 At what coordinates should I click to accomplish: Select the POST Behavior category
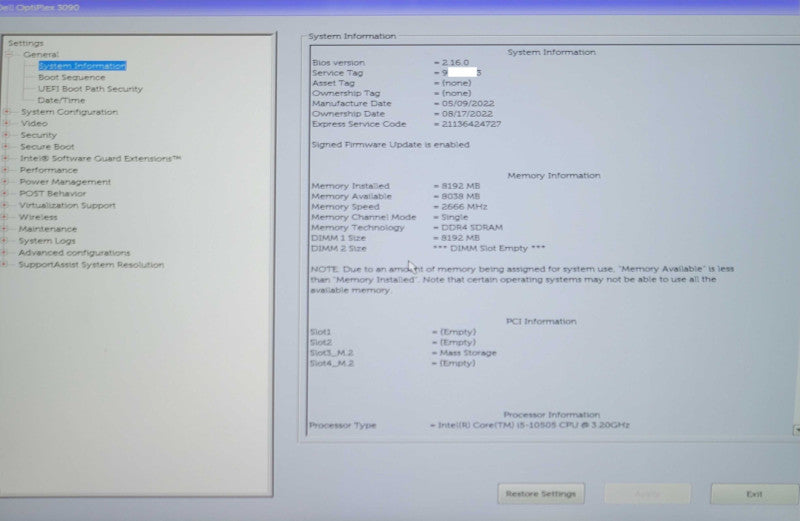coord(53,194)
